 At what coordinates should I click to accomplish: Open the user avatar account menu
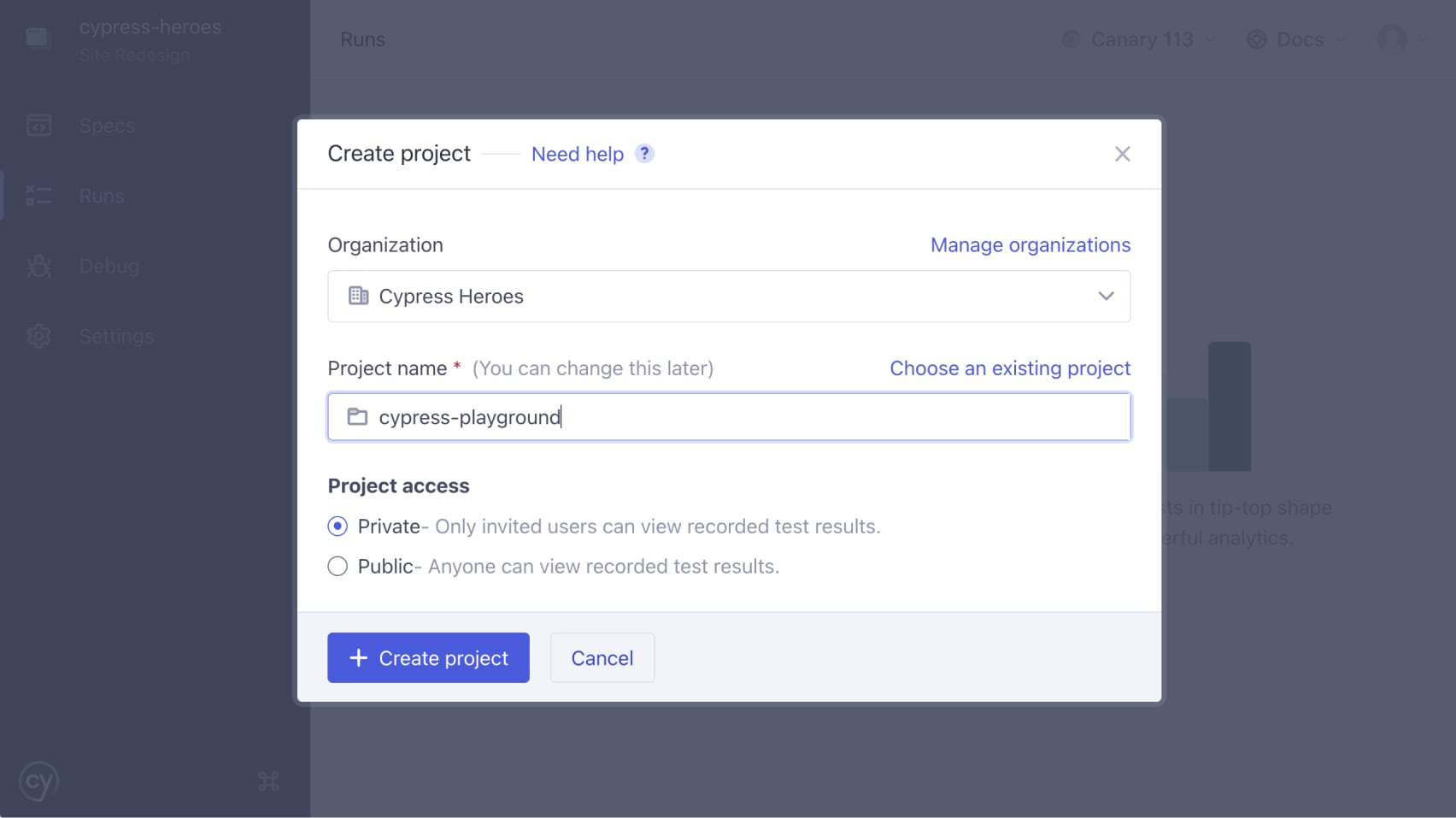1393,39
